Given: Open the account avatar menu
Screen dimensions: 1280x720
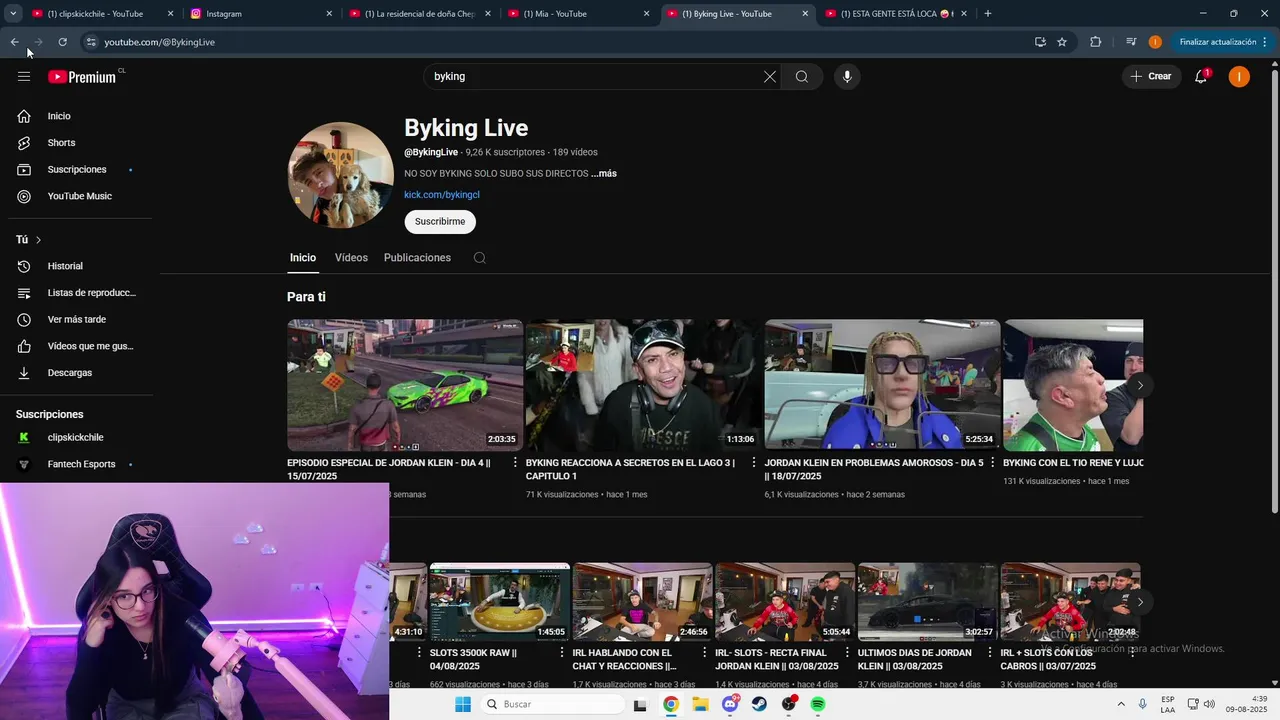Looking at the screenshot, I should pos(1239,76).
